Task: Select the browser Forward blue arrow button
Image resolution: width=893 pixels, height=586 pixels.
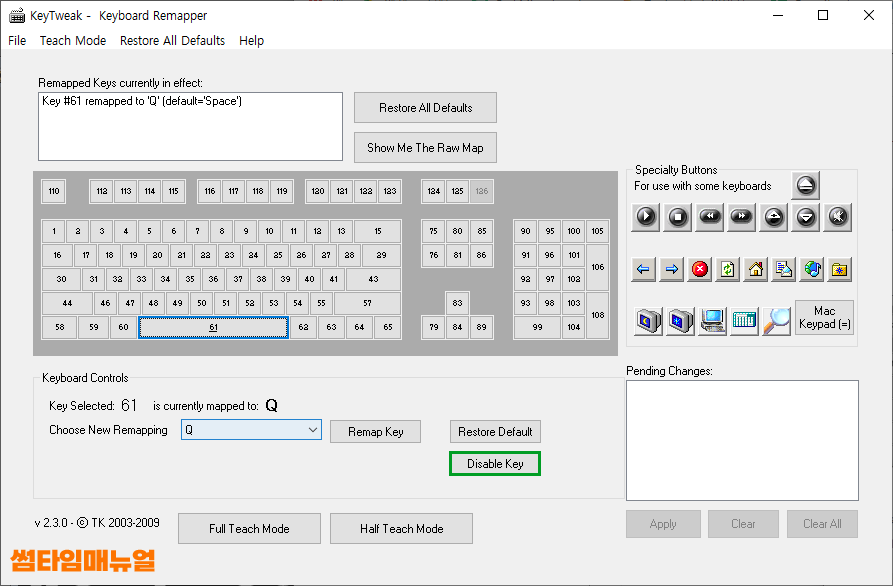Action: [x=671, y=269]
